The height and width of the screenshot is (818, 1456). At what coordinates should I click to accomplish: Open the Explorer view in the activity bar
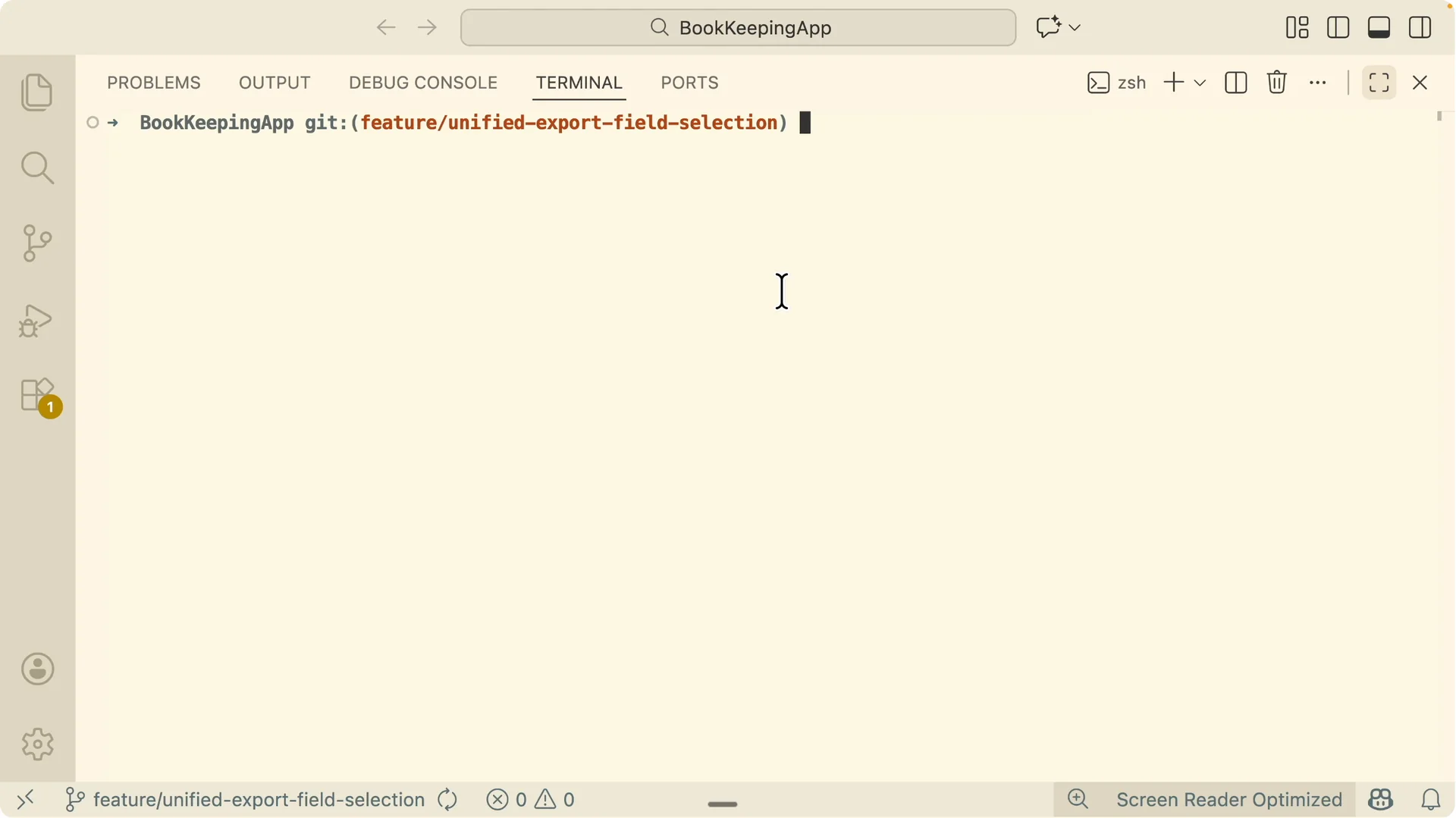(x=37, y=92)
